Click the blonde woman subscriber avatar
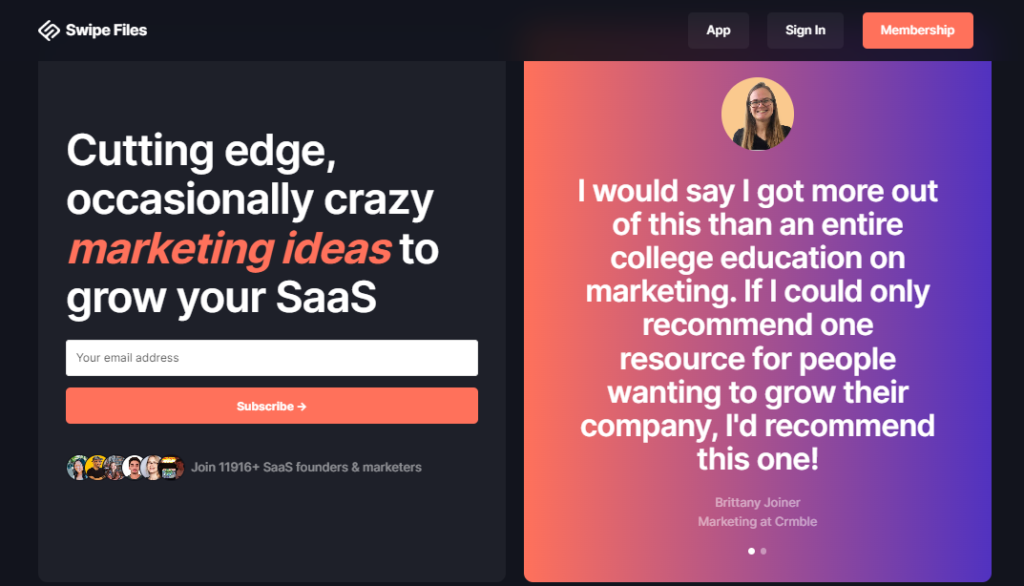Viewport: 1024px width, 586px height. [153, 467]
